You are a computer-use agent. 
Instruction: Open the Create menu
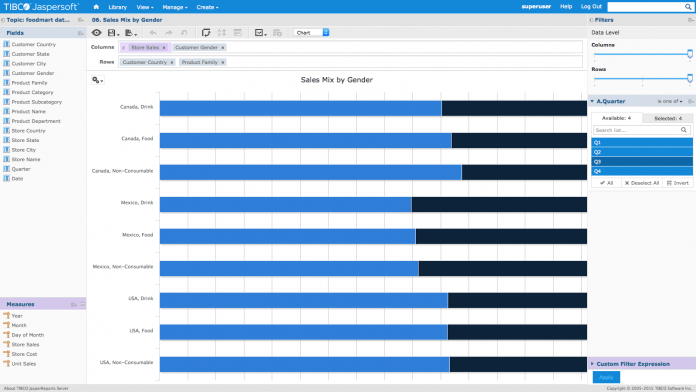(207, 7)
